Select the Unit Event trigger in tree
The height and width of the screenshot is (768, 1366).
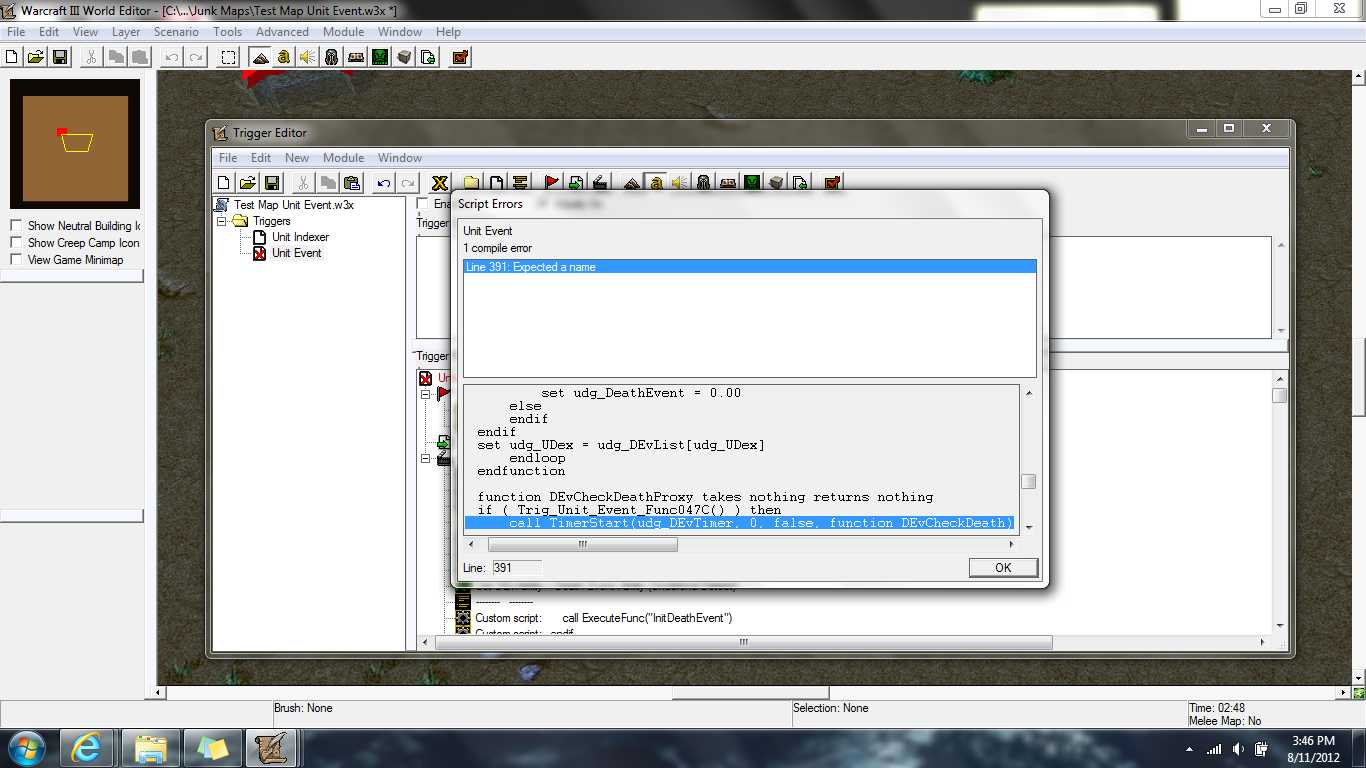point(297,253)
